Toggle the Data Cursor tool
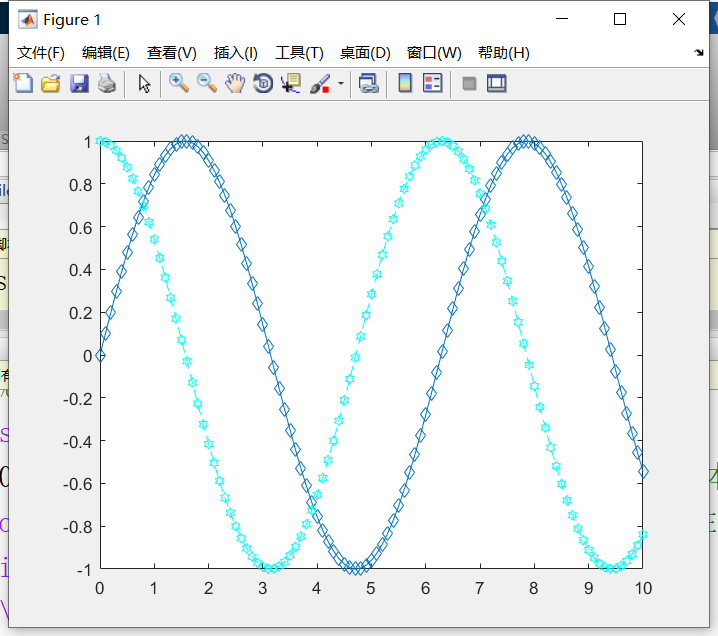This screenshot has width=718, height=636. (291, 83)
